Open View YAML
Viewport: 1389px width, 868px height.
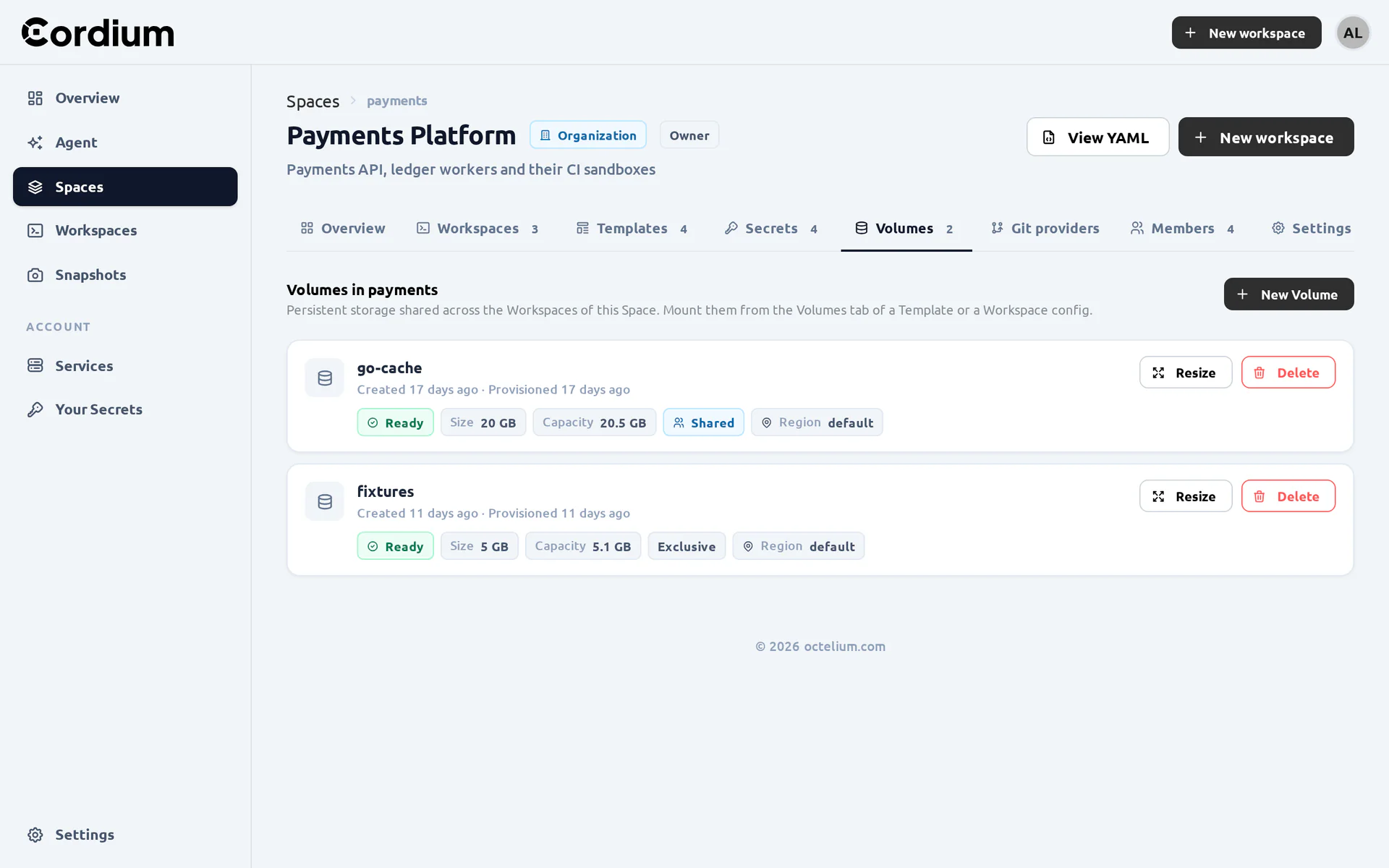1097,137
